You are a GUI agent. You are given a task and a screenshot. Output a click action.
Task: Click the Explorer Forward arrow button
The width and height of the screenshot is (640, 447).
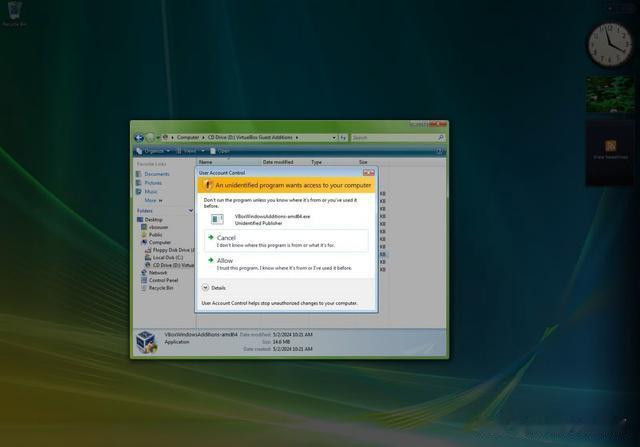[150, 138]
